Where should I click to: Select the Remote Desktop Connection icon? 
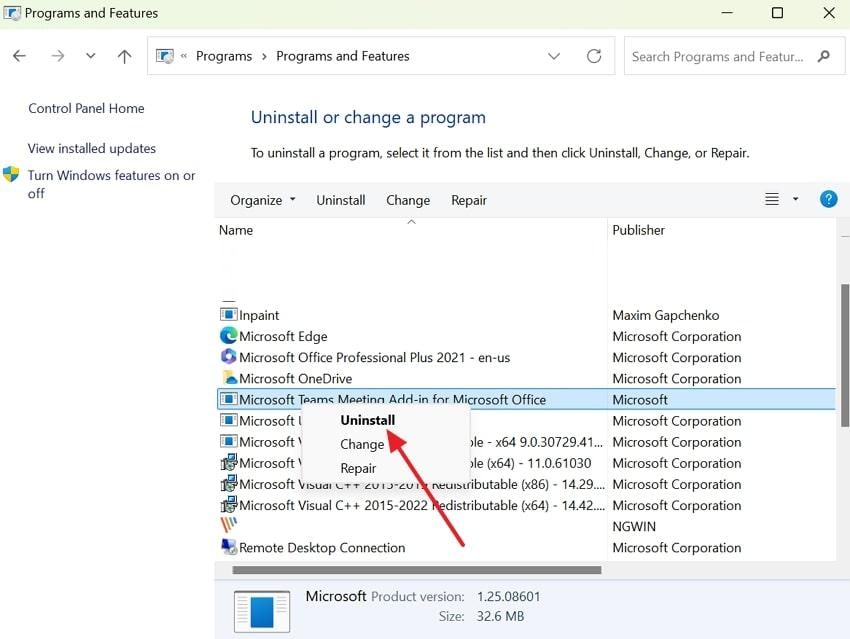(229, 546)
